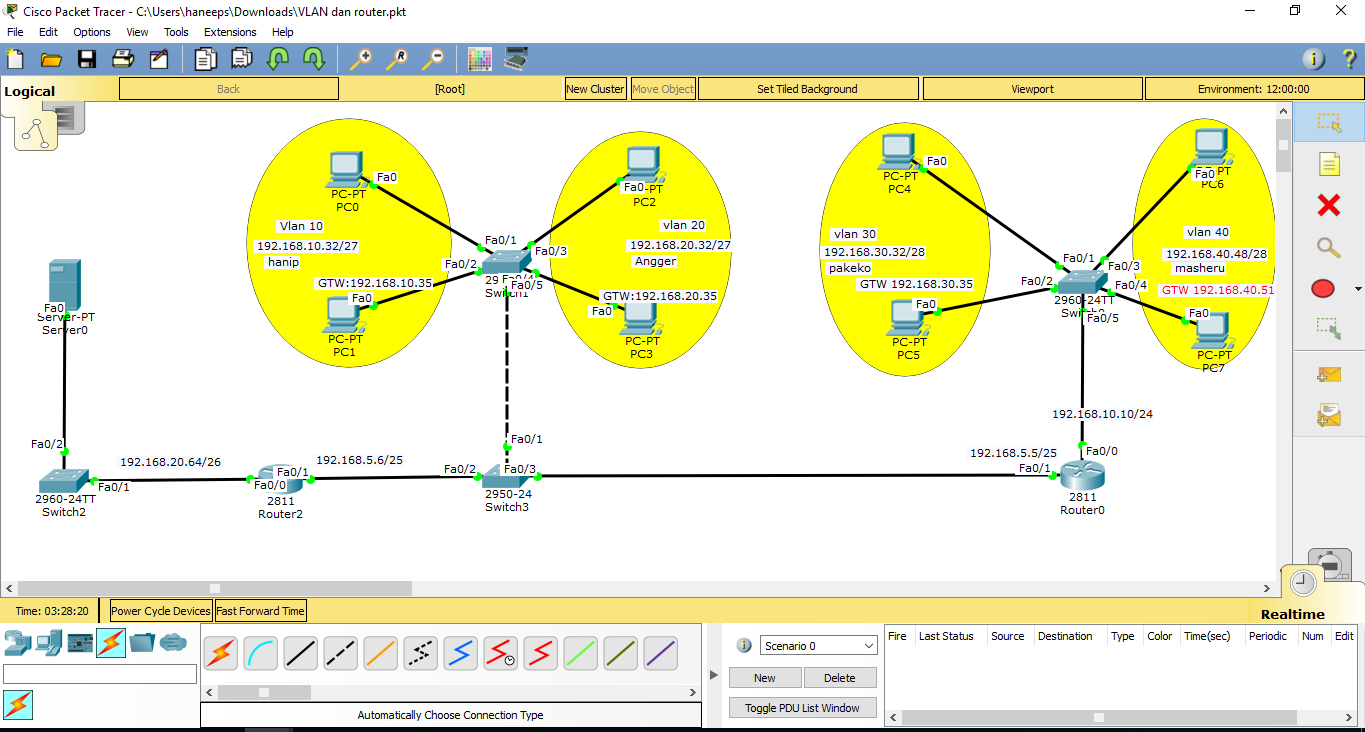Screen dimensions: 1365x732
Task: Click the Add Simple PDU envelope icon
Action: (1330, 374)
